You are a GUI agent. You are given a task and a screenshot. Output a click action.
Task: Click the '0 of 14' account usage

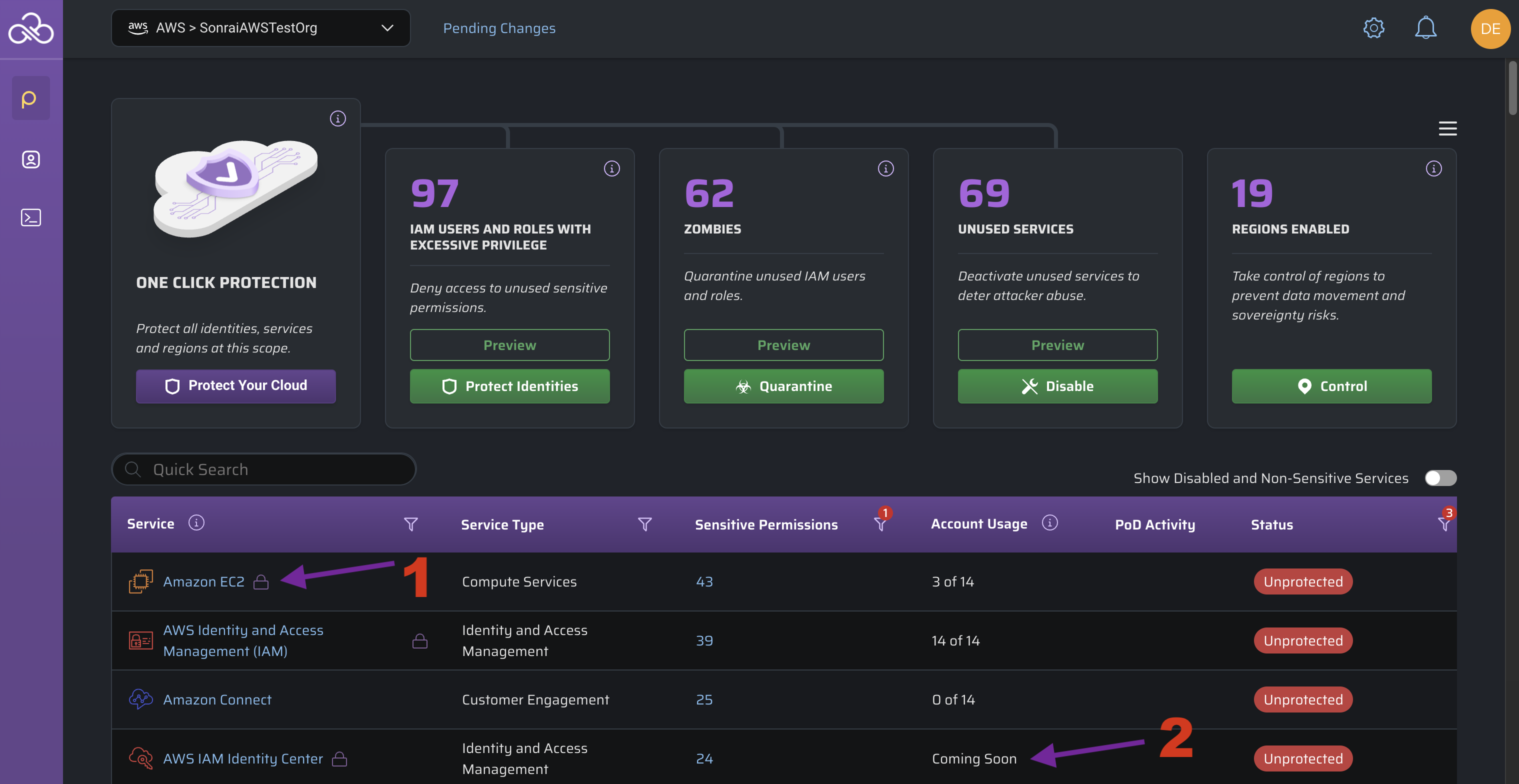pyautogui.click(x=953, y=699)
